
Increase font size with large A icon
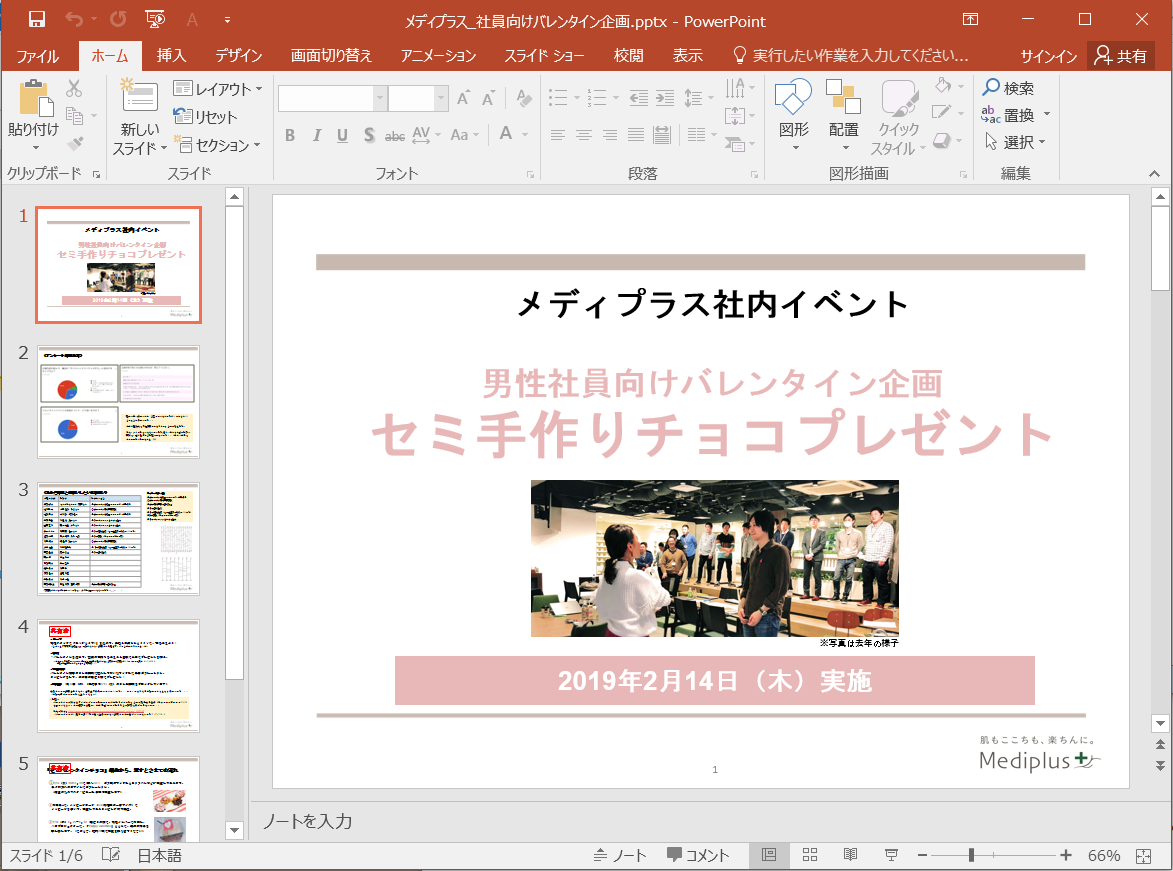coord(464,97)
